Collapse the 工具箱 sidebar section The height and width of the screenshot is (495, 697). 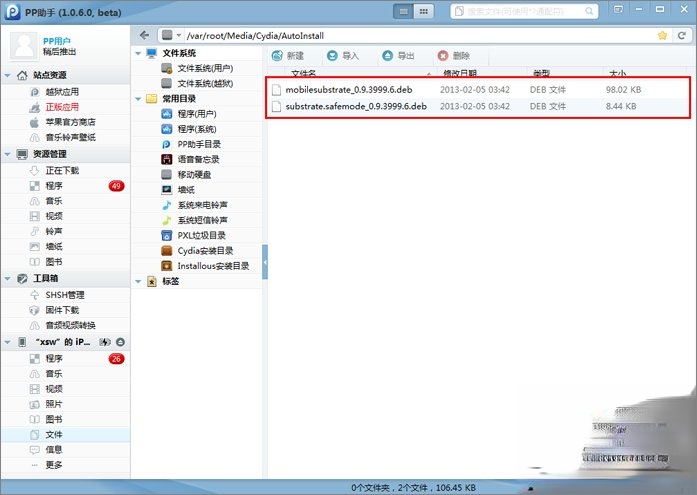pos(8,279)
